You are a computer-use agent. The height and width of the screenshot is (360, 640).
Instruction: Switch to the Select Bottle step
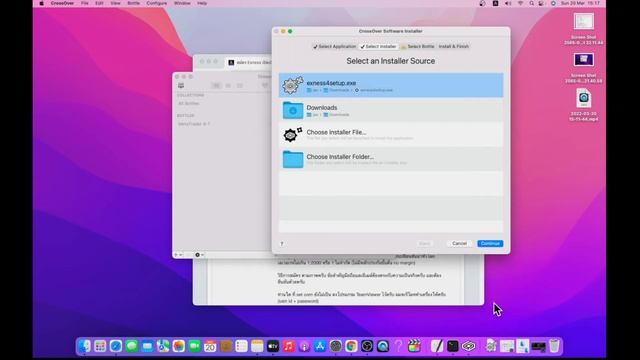(418, 47)
